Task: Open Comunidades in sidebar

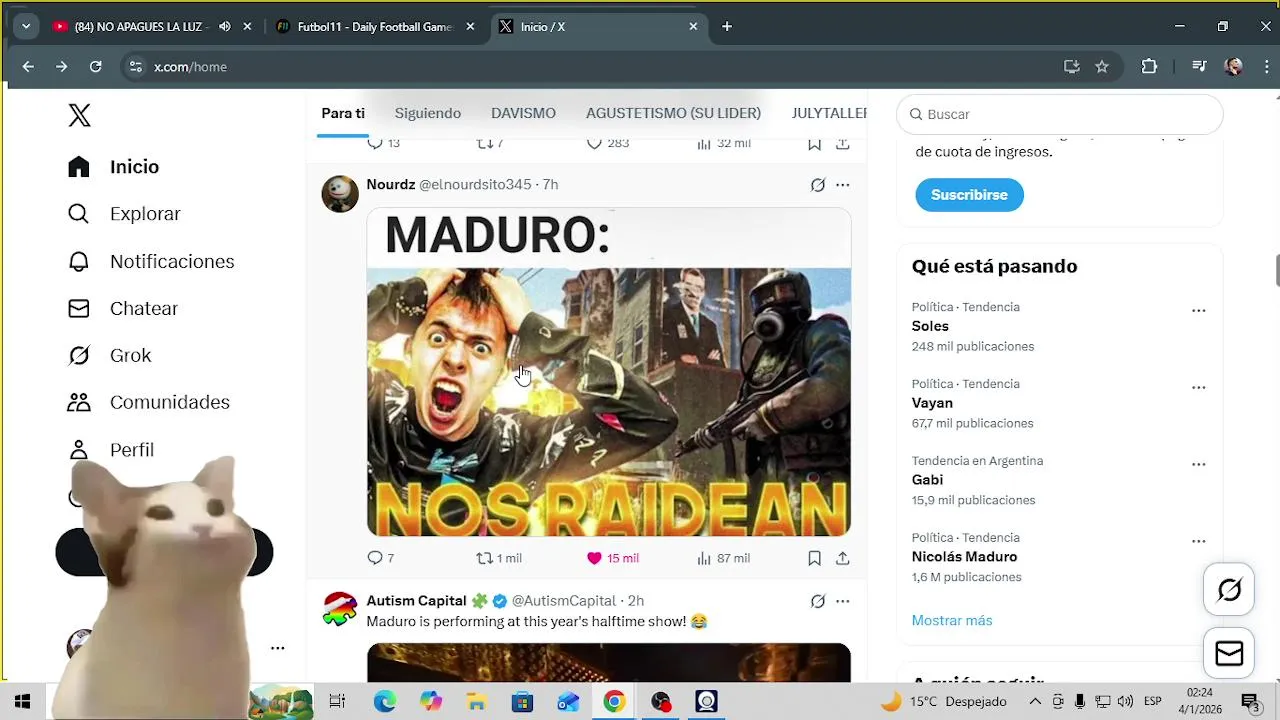Action: click(x=149, y=402)
